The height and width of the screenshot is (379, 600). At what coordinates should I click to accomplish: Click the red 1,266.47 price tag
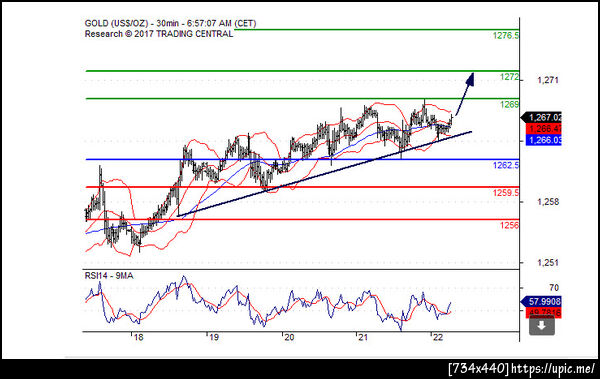544,129
